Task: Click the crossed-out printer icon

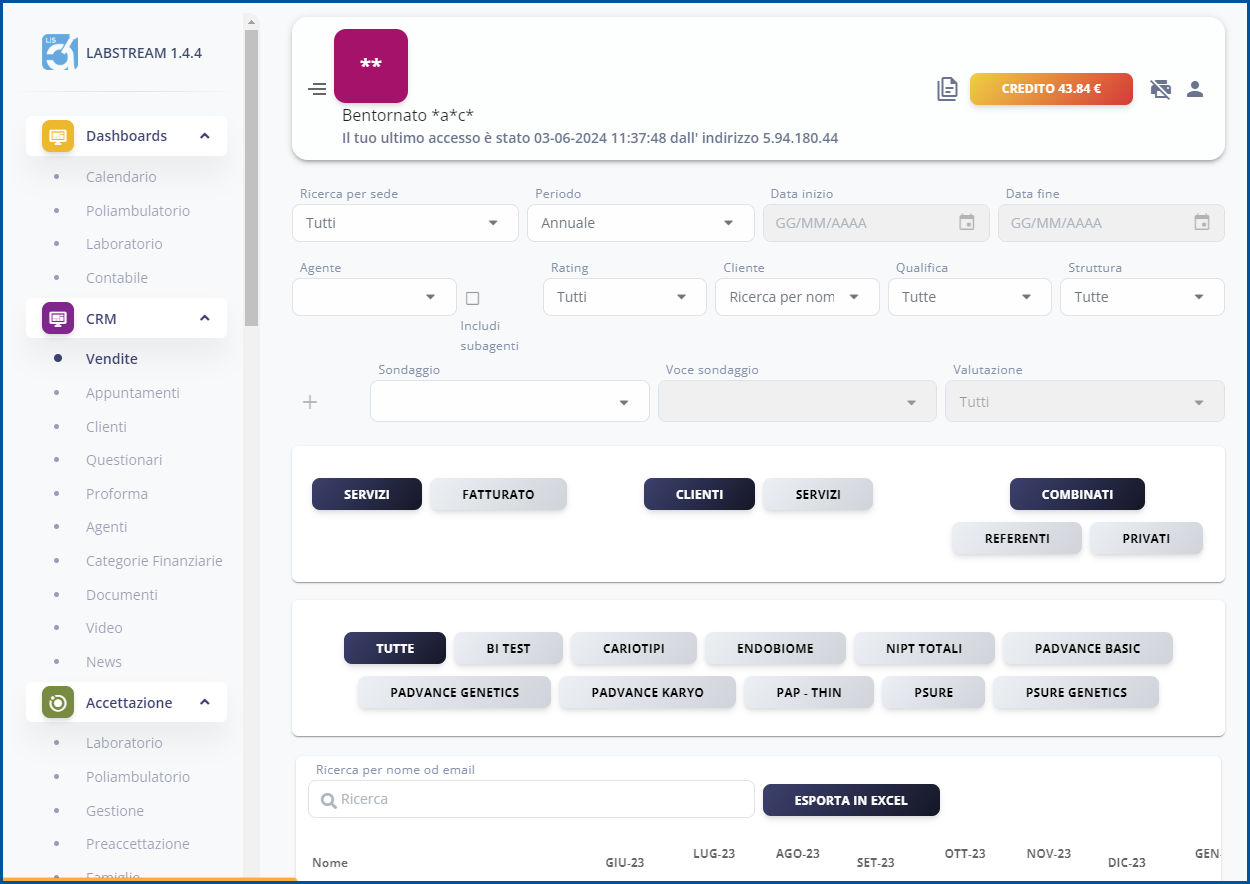Action: click(1160, 89)
